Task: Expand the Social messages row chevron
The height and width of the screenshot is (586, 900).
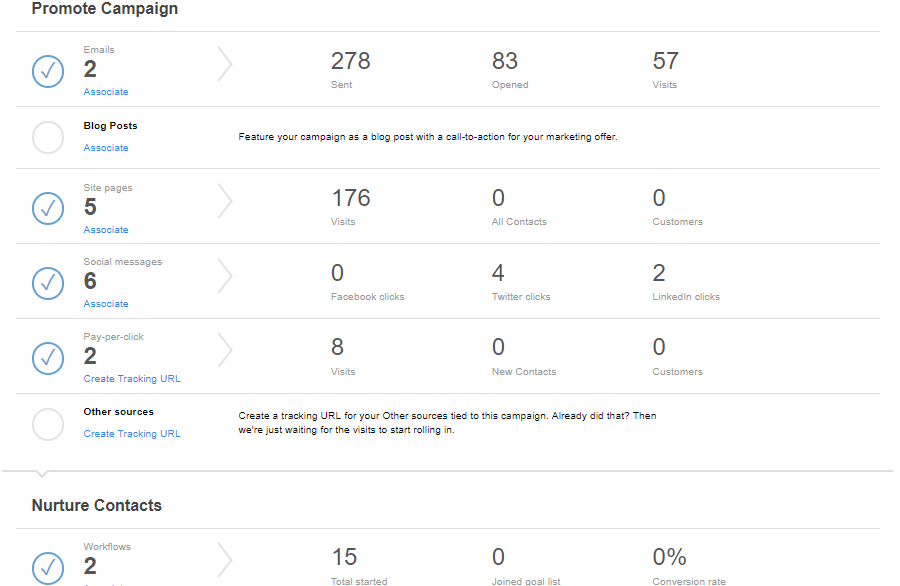Action: coord(225,276)
